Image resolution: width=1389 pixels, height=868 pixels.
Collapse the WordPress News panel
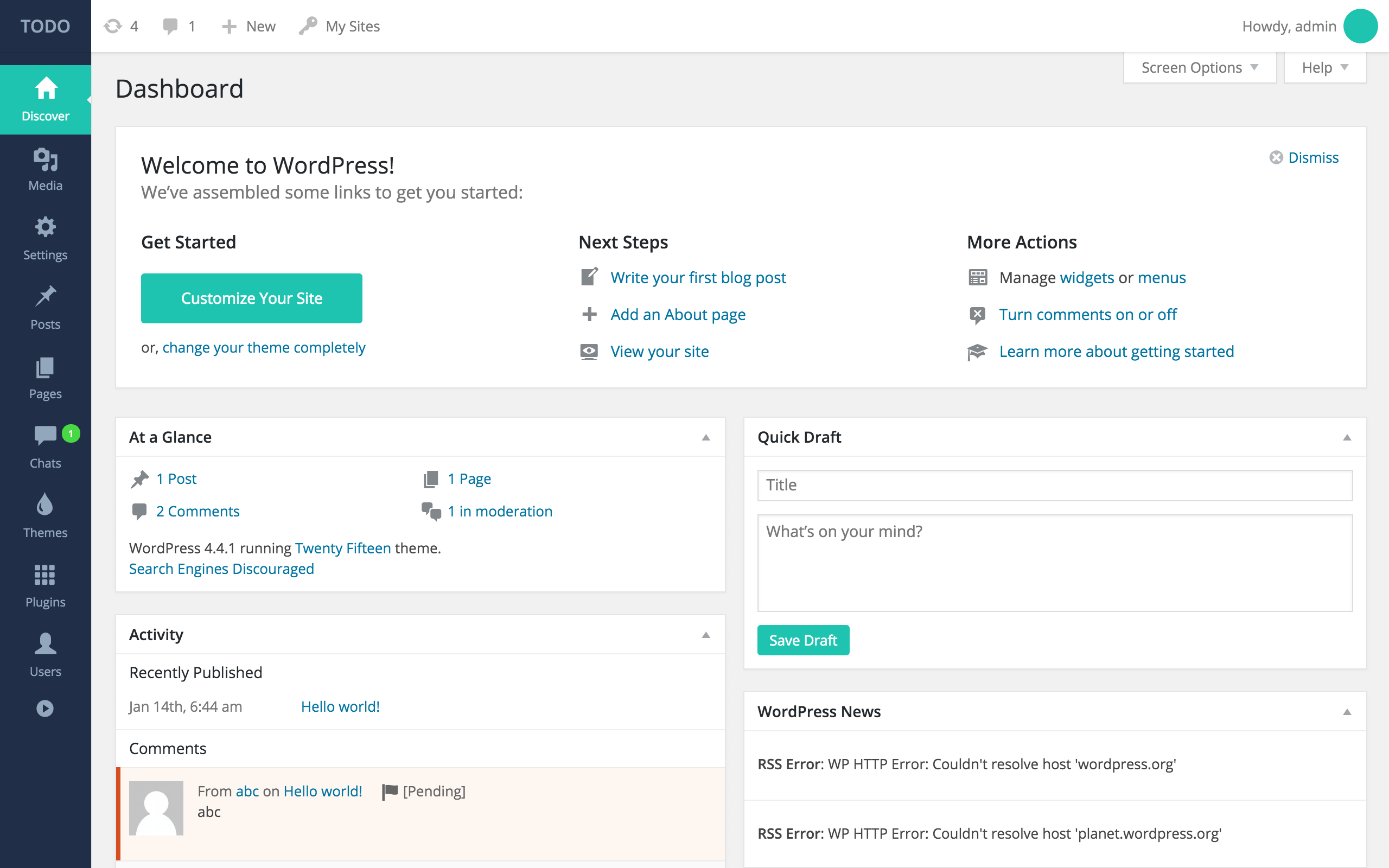point(1347,712)
